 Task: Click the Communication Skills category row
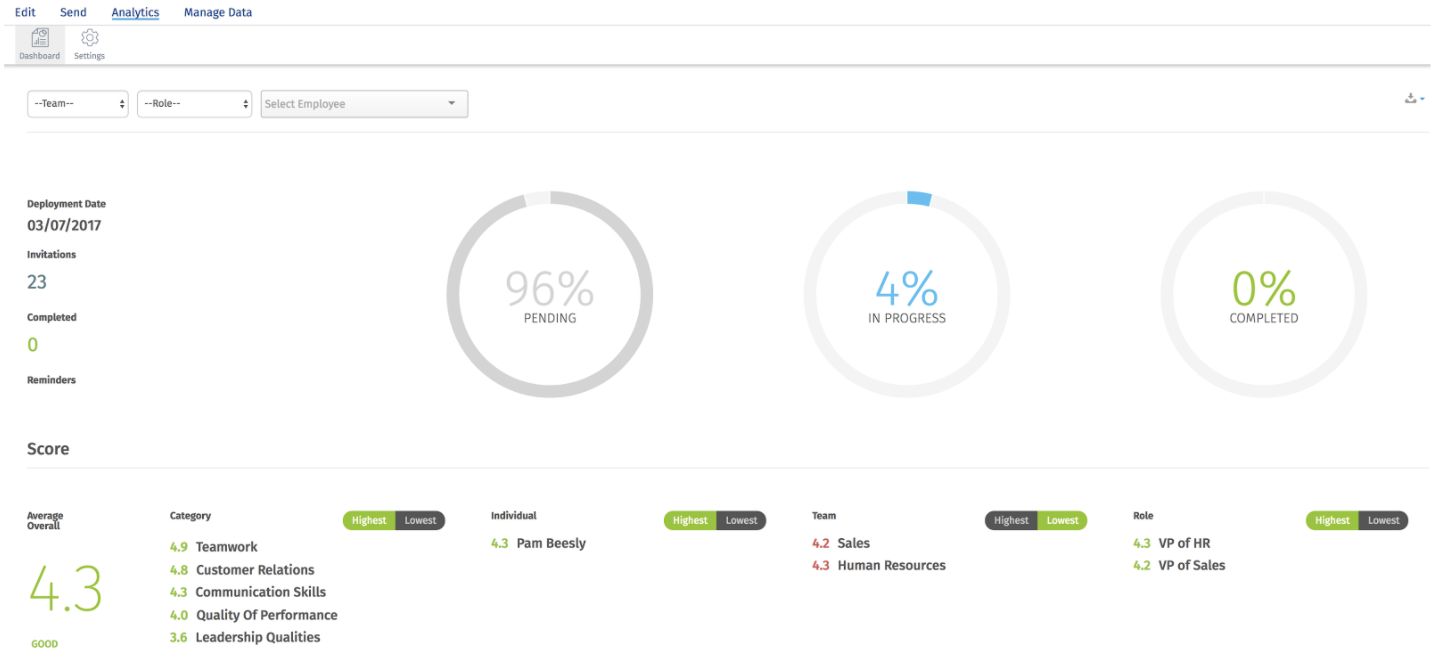(248, 592)
